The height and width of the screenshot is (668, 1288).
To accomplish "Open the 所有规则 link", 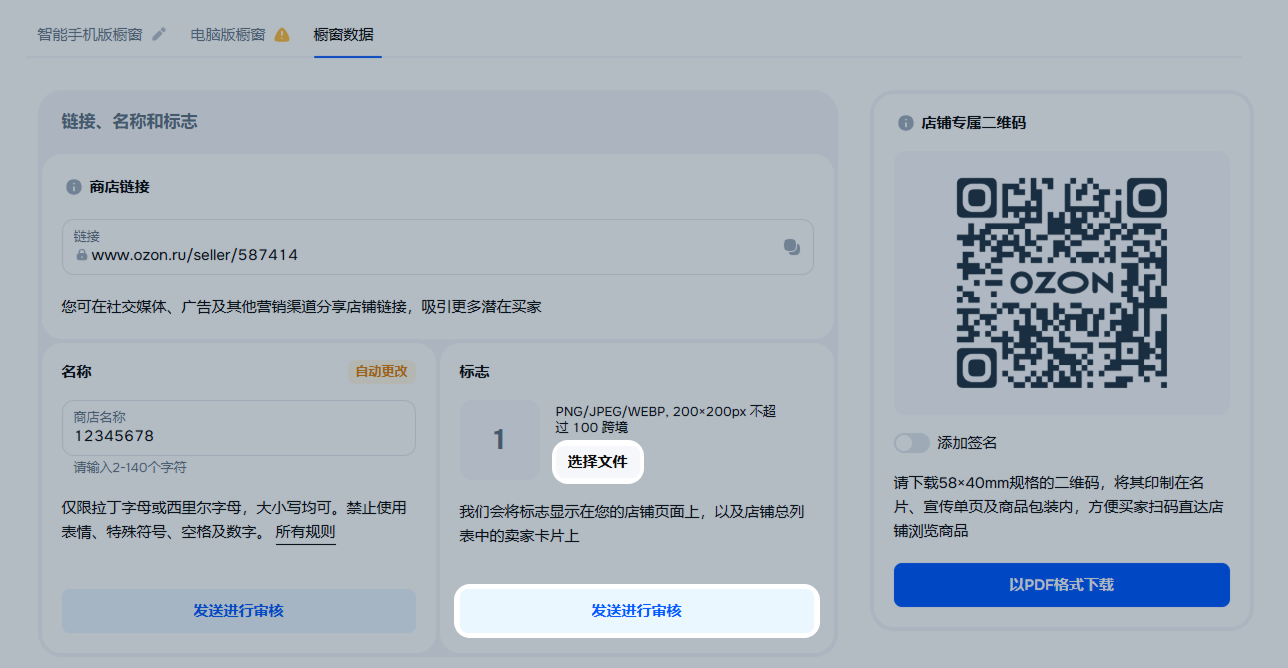I will (305, 531).
